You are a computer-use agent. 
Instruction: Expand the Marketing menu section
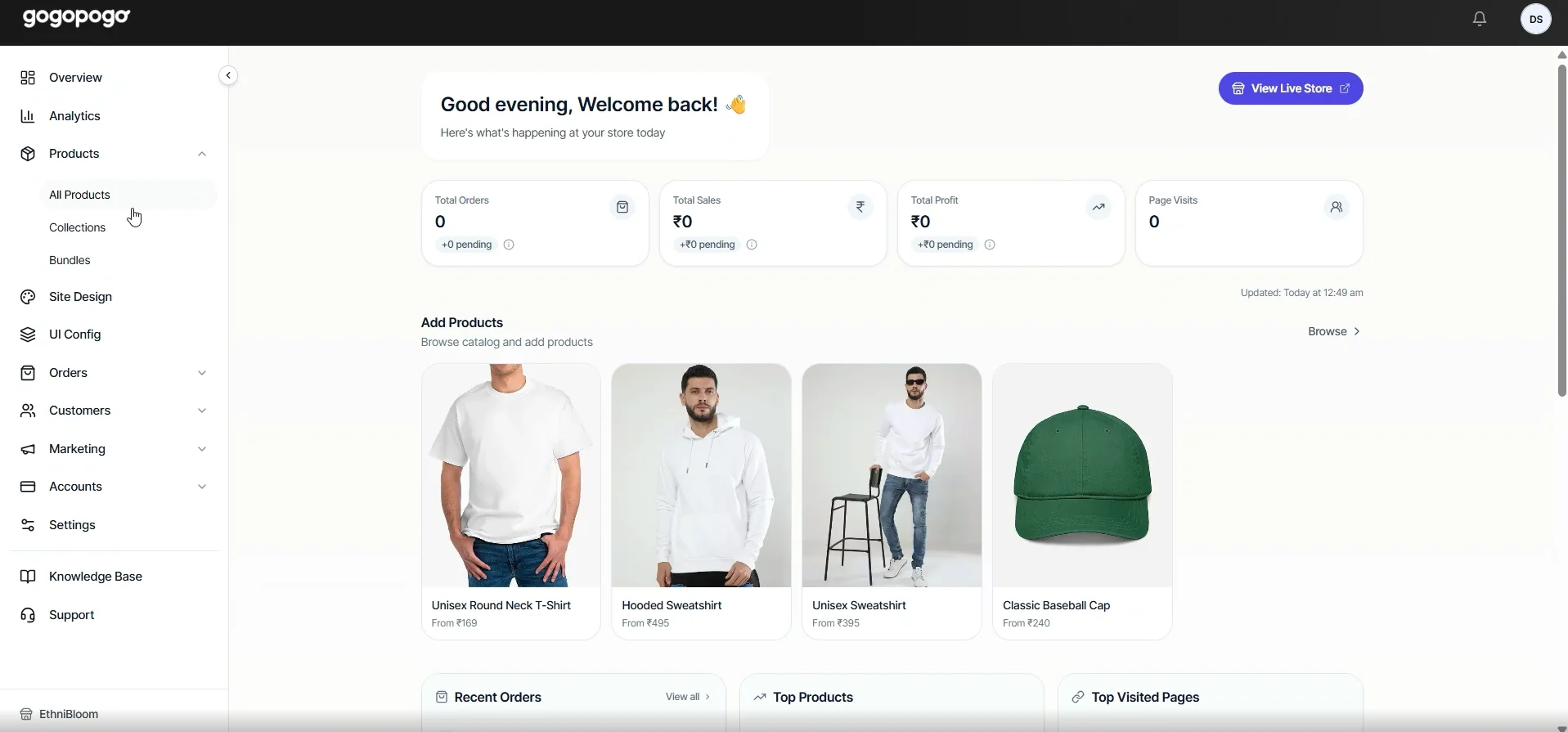[202, 449]
